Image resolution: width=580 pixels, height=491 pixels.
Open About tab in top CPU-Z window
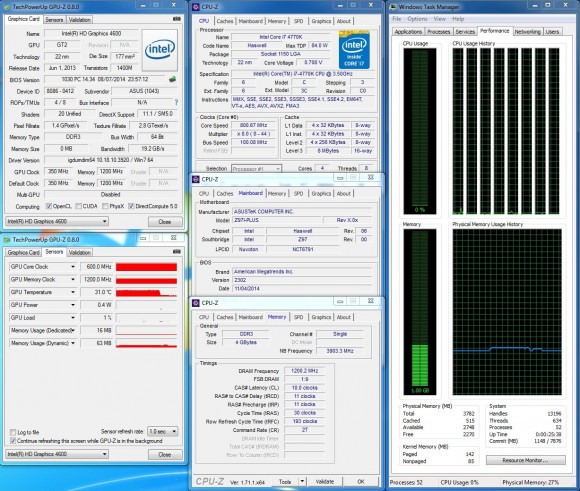pos(343,21)
